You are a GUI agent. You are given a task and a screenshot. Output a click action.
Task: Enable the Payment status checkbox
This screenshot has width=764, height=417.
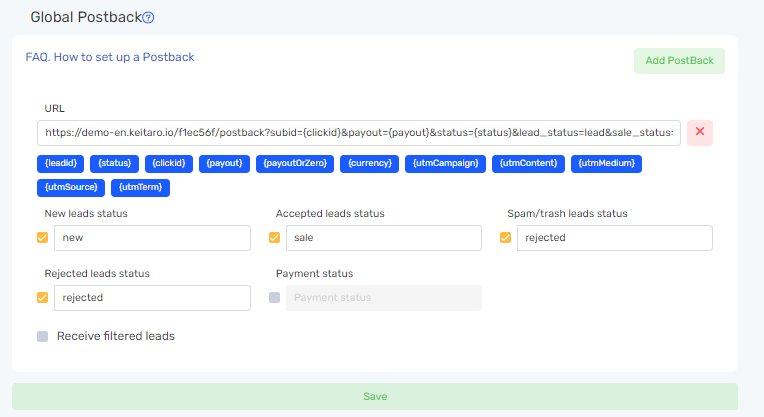click(x=274, y=298)
